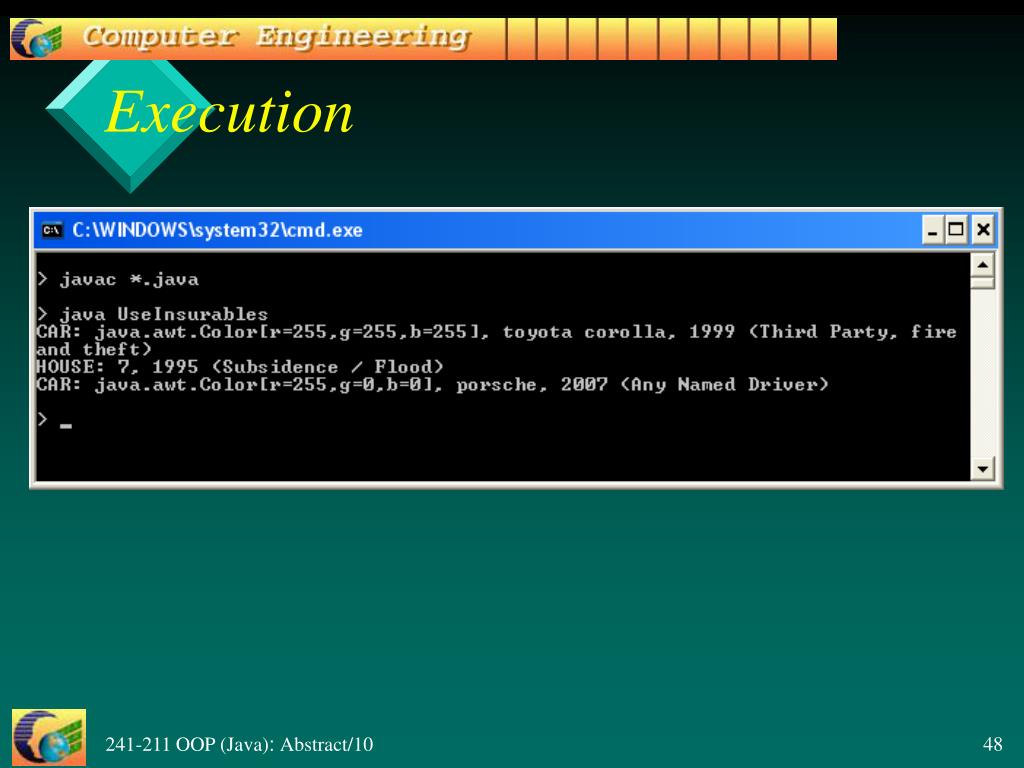Click the C:\WINDOWS\system32\cmd.exe title text
The image size is (1024, 768).
[217, 231]
